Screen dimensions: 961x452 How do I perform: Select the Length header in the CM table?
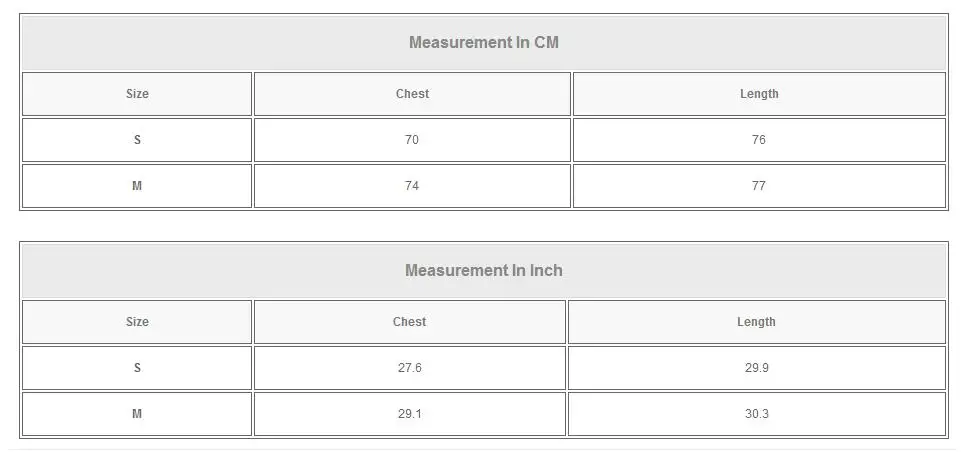coord(759,94)
